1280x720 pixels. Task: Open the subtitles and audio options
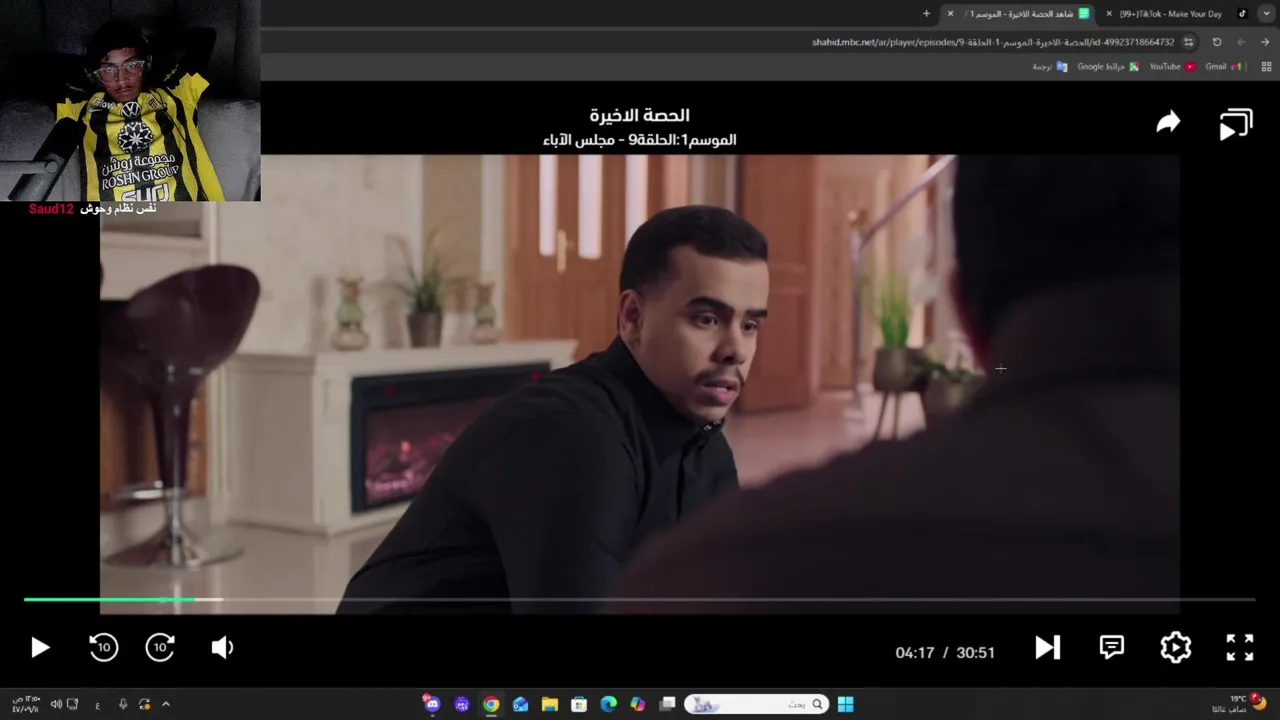[x=1112, y=648]
